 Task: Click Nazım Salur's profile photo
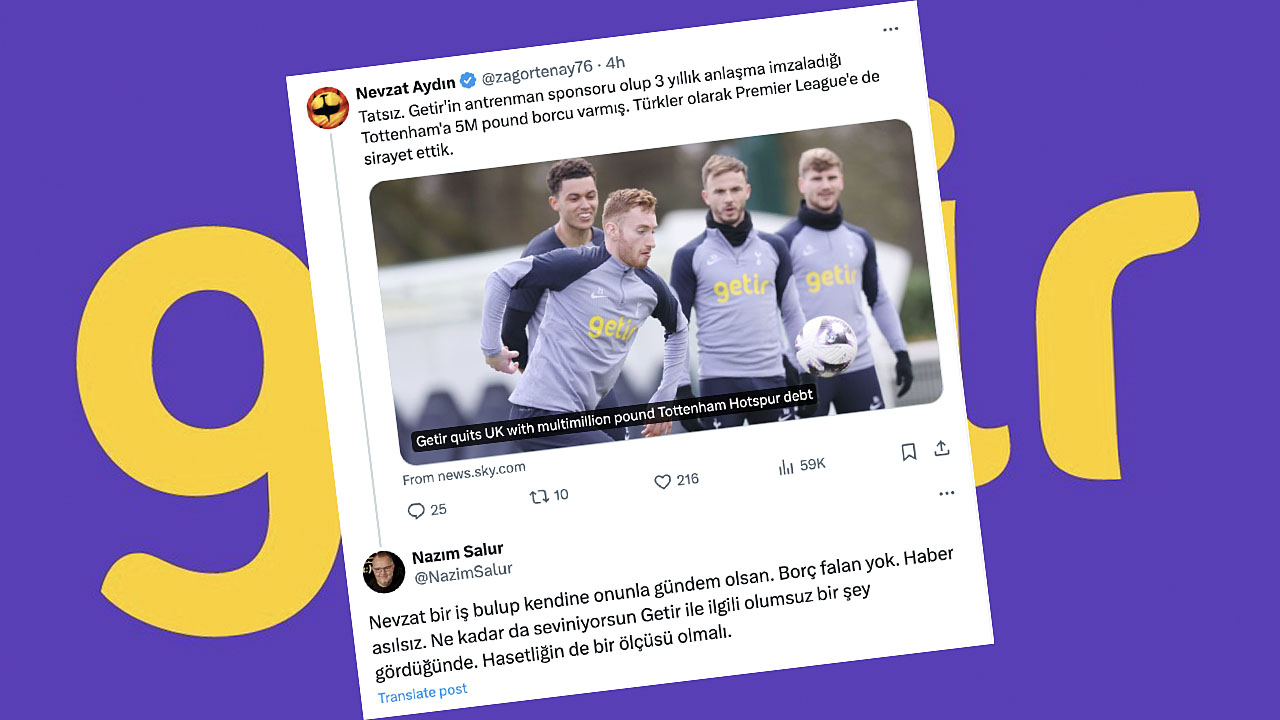click(383, 572)
